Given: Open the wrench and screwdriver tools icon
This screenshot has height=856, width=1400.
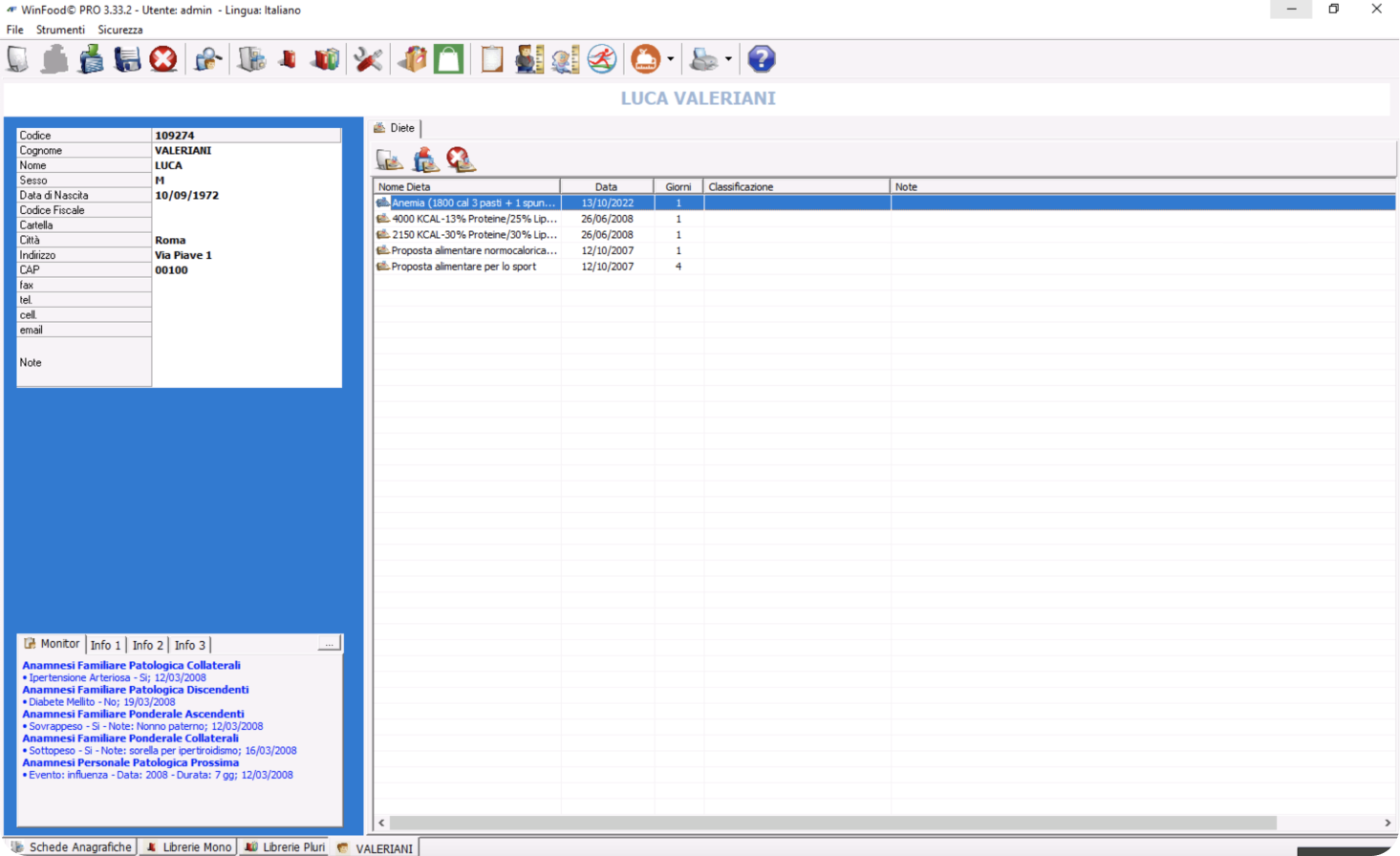Looking at the screenshot, I should pos(368,59).
